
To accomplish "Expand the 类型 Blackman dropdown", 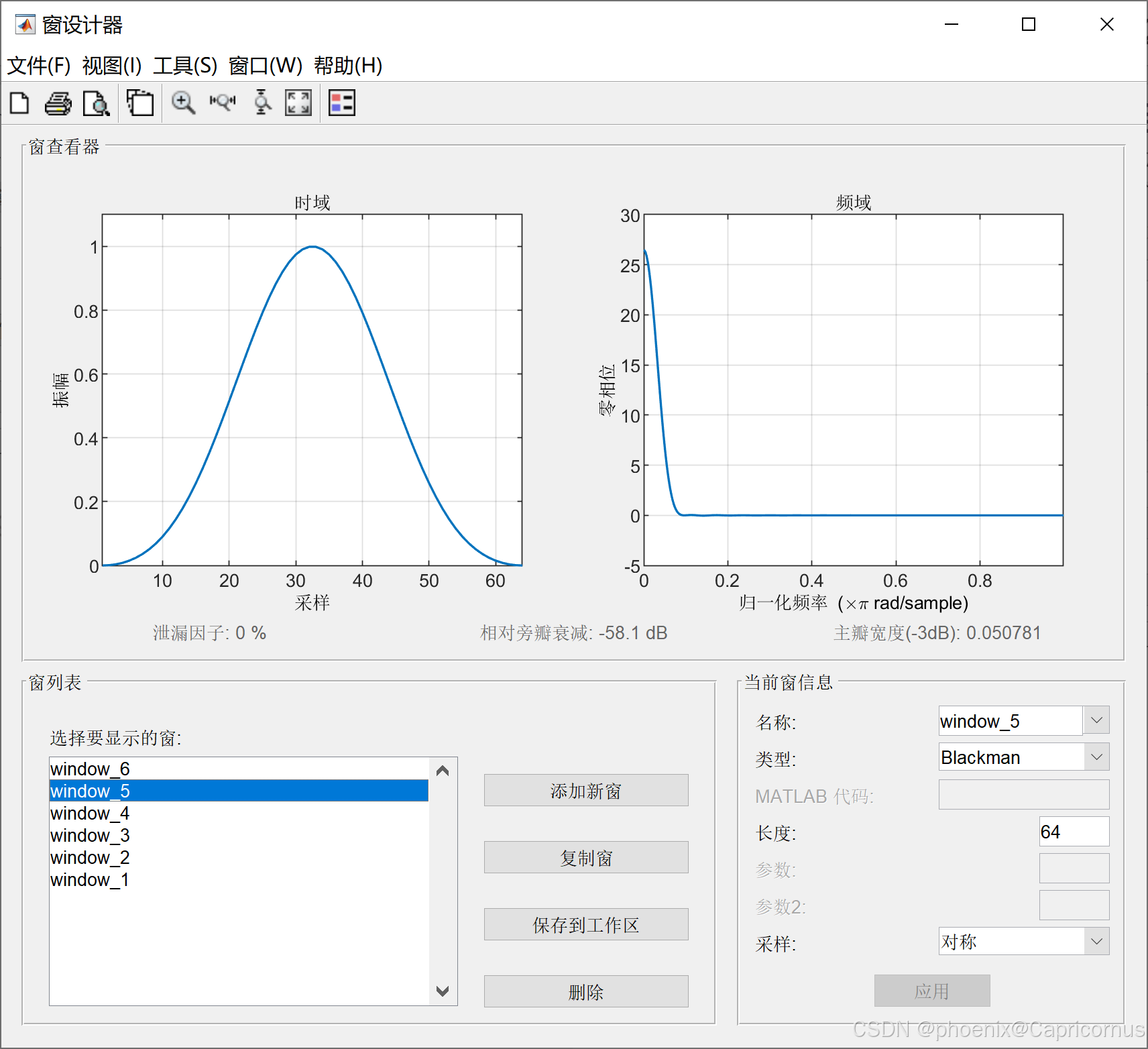I will pos(1096,757).
